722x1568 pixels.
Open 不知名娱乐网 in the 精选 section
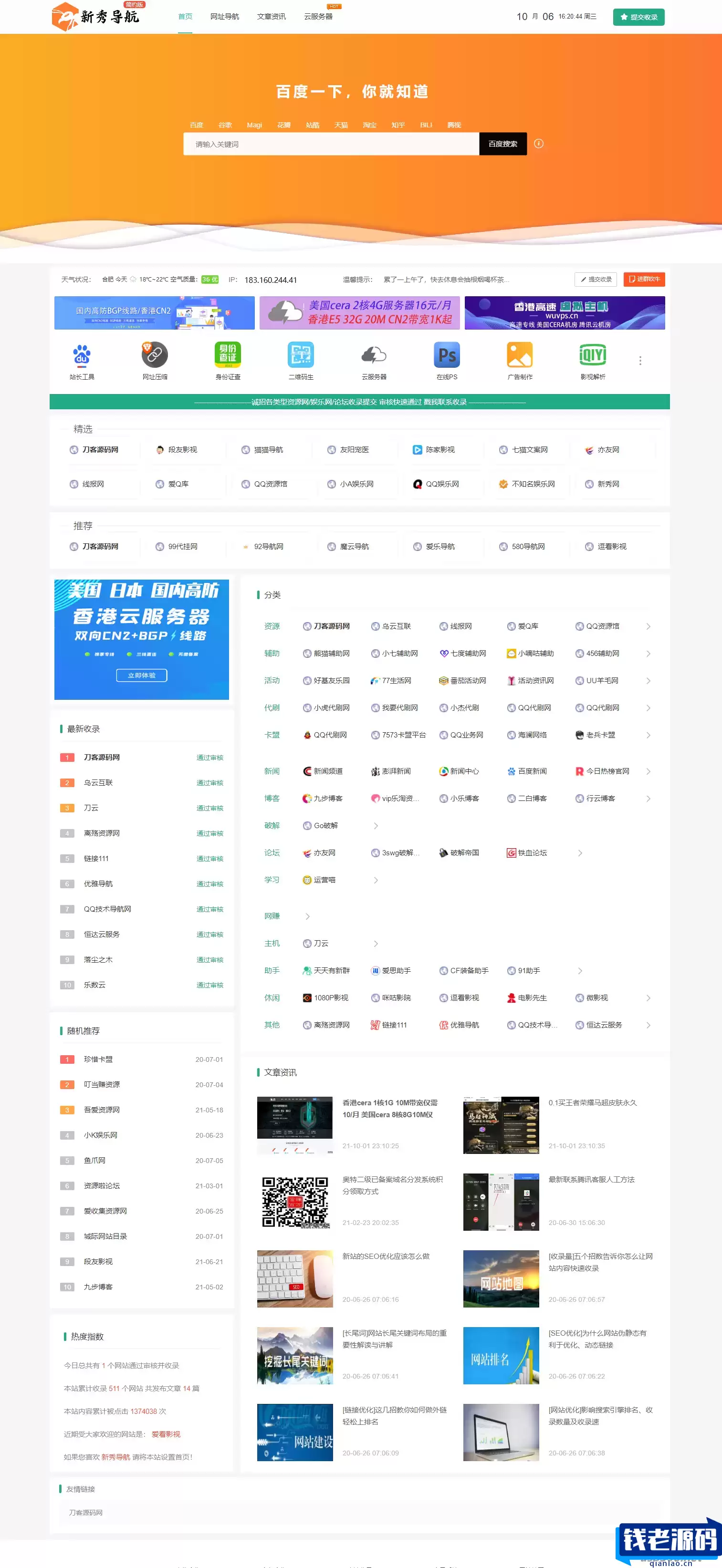pyautogui.click(x=526, y=484)
